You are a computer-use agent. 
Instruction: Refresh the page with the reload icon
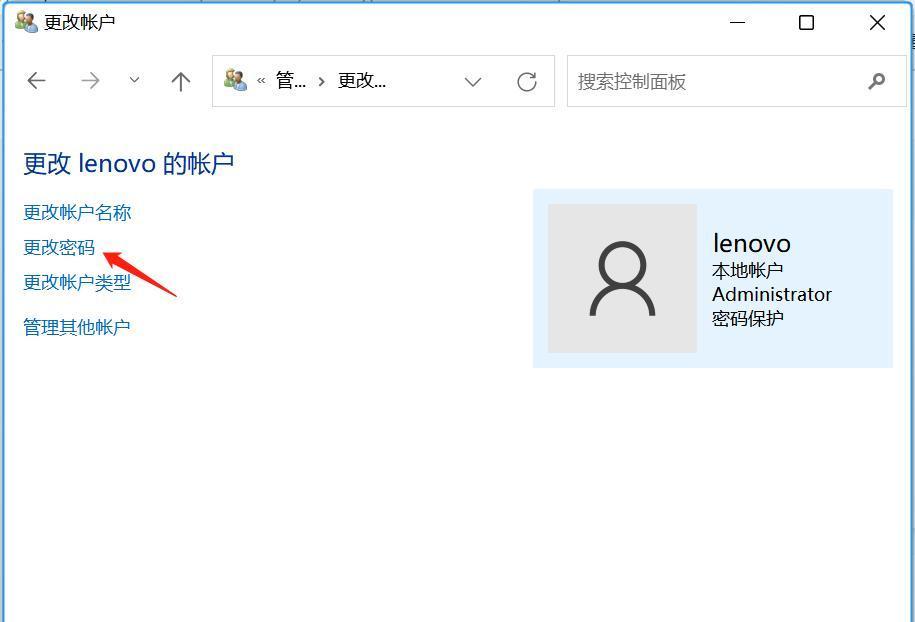click(527, 82)
